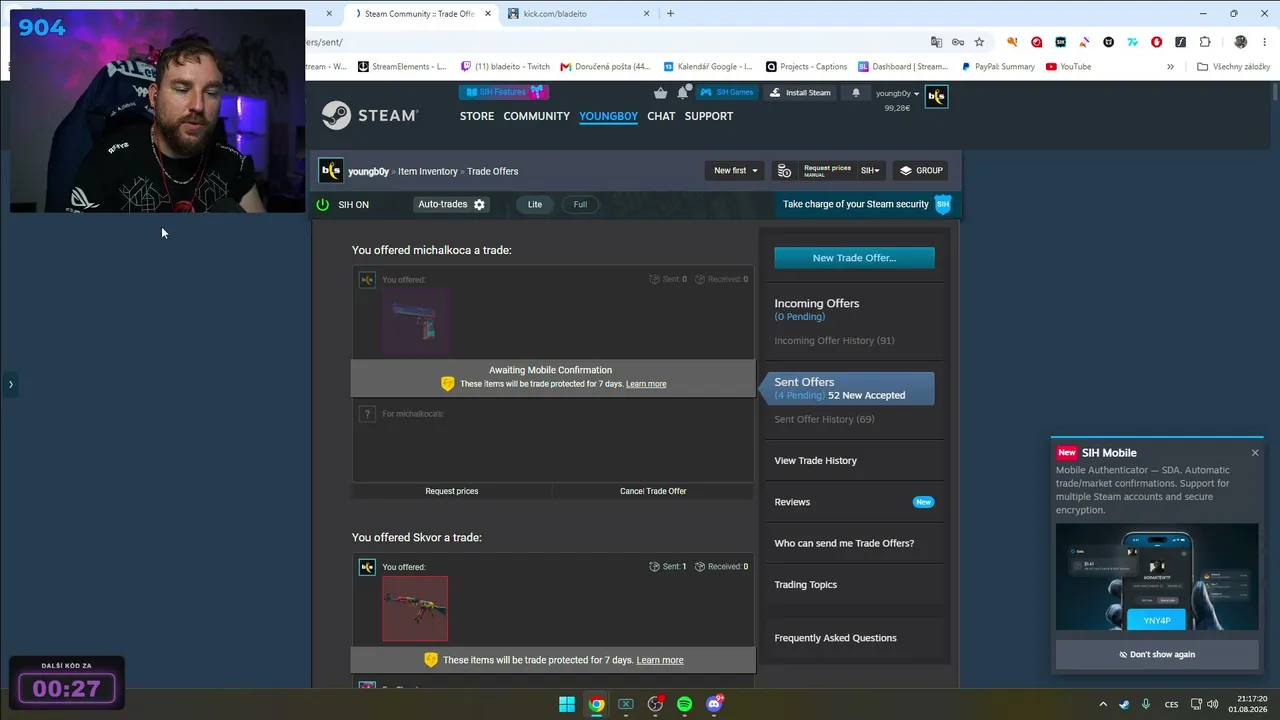Open Windows Start menu
Image resolution: width=1280 pixels, height=720 pixels.
click(567, 704)
